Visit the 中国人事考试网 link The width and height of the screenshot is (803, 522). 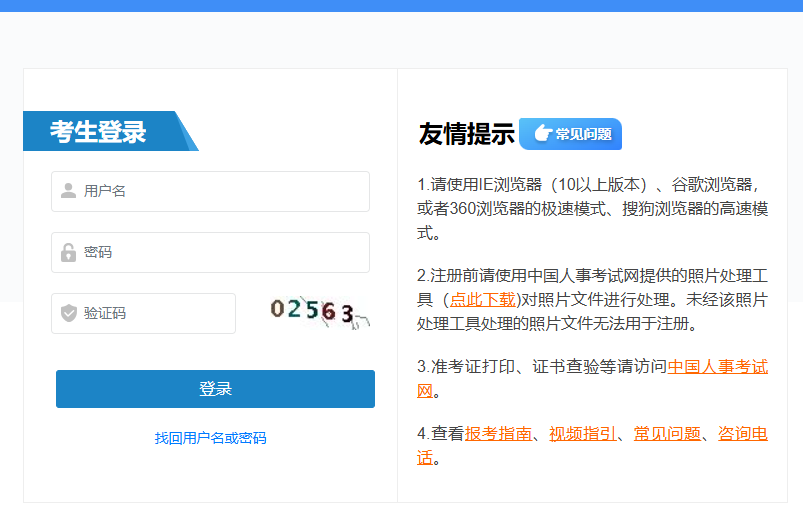coord(717,367)
